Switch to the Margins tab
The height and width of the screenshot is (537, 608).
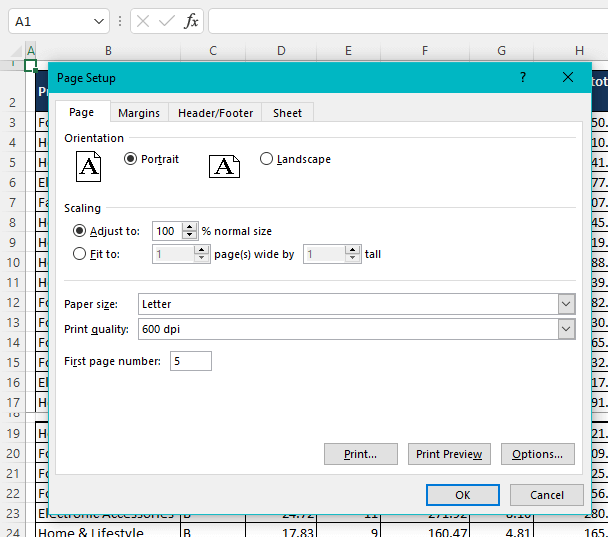coord(139,113)
